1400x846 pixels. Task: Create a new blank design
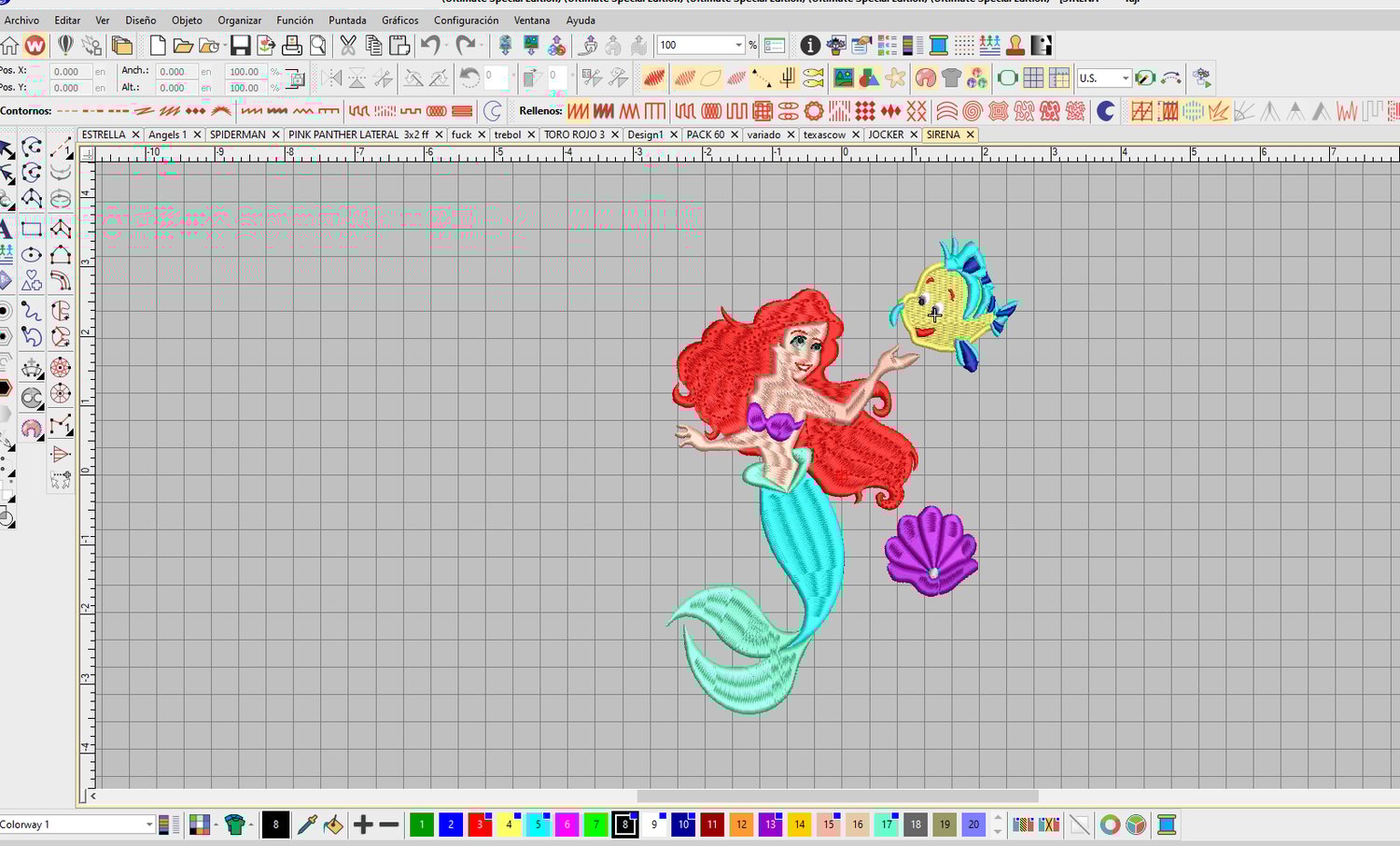tap(157, 45)
